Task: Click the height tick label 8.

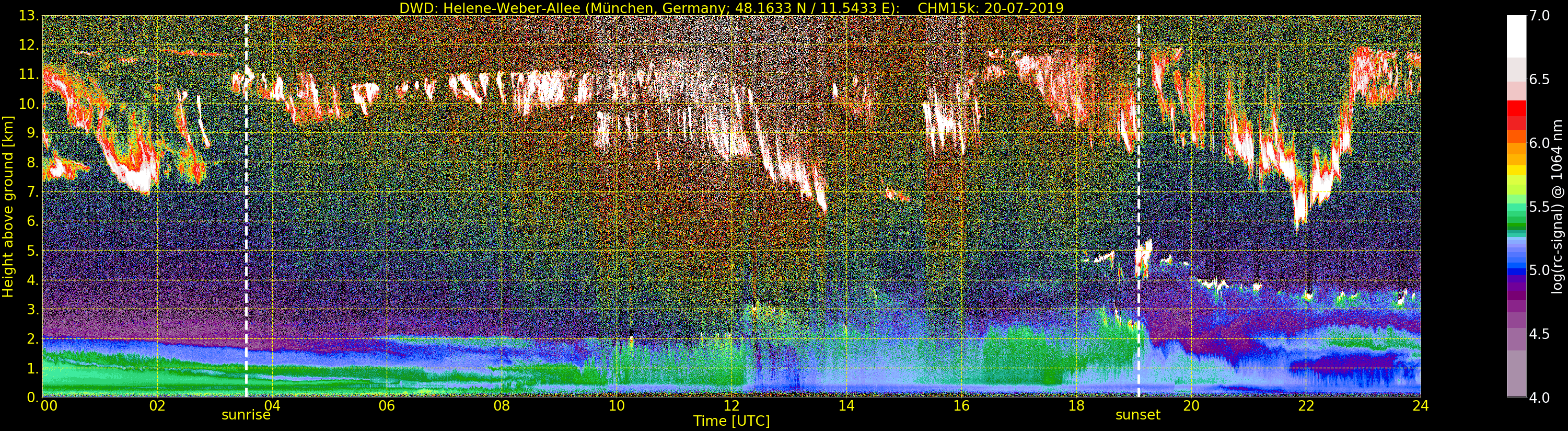Action: (32, 163)
